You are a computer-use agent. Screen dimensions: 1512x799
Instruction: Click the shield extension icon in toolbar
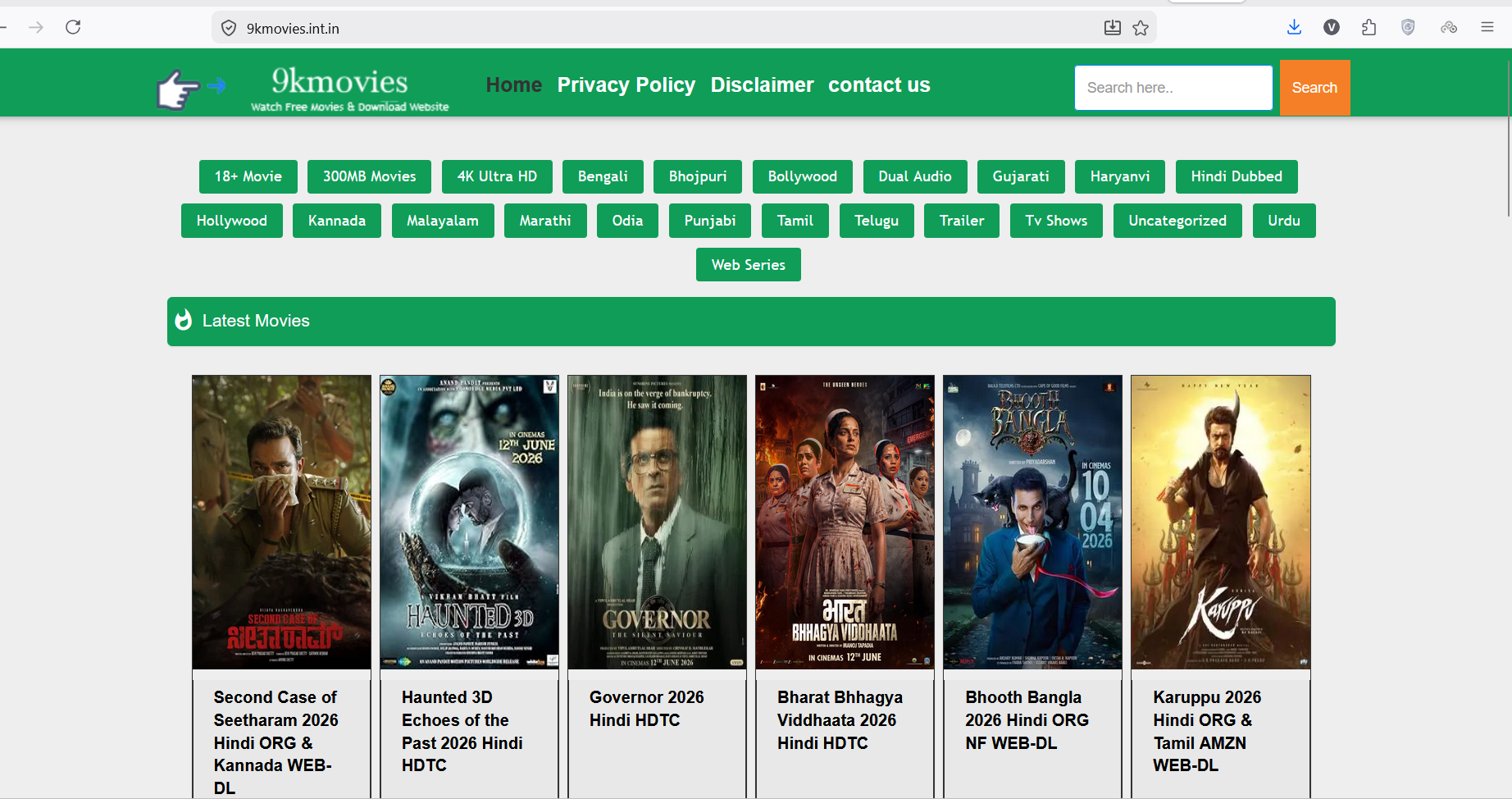[1408, 27]
